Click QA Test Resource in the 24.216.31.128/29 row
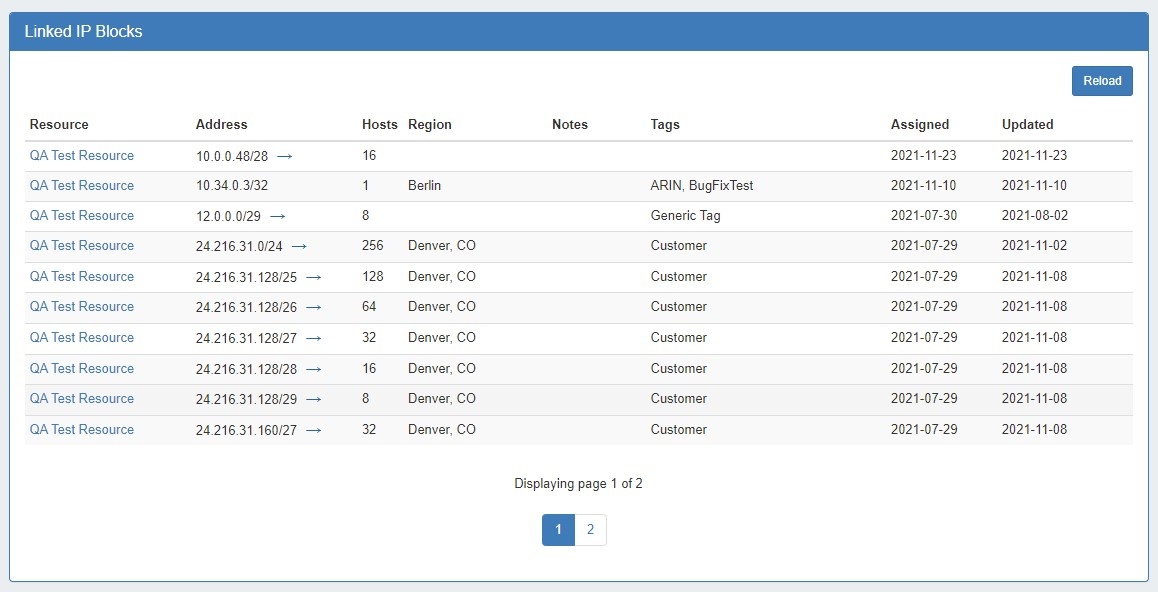 click(82, 399)
